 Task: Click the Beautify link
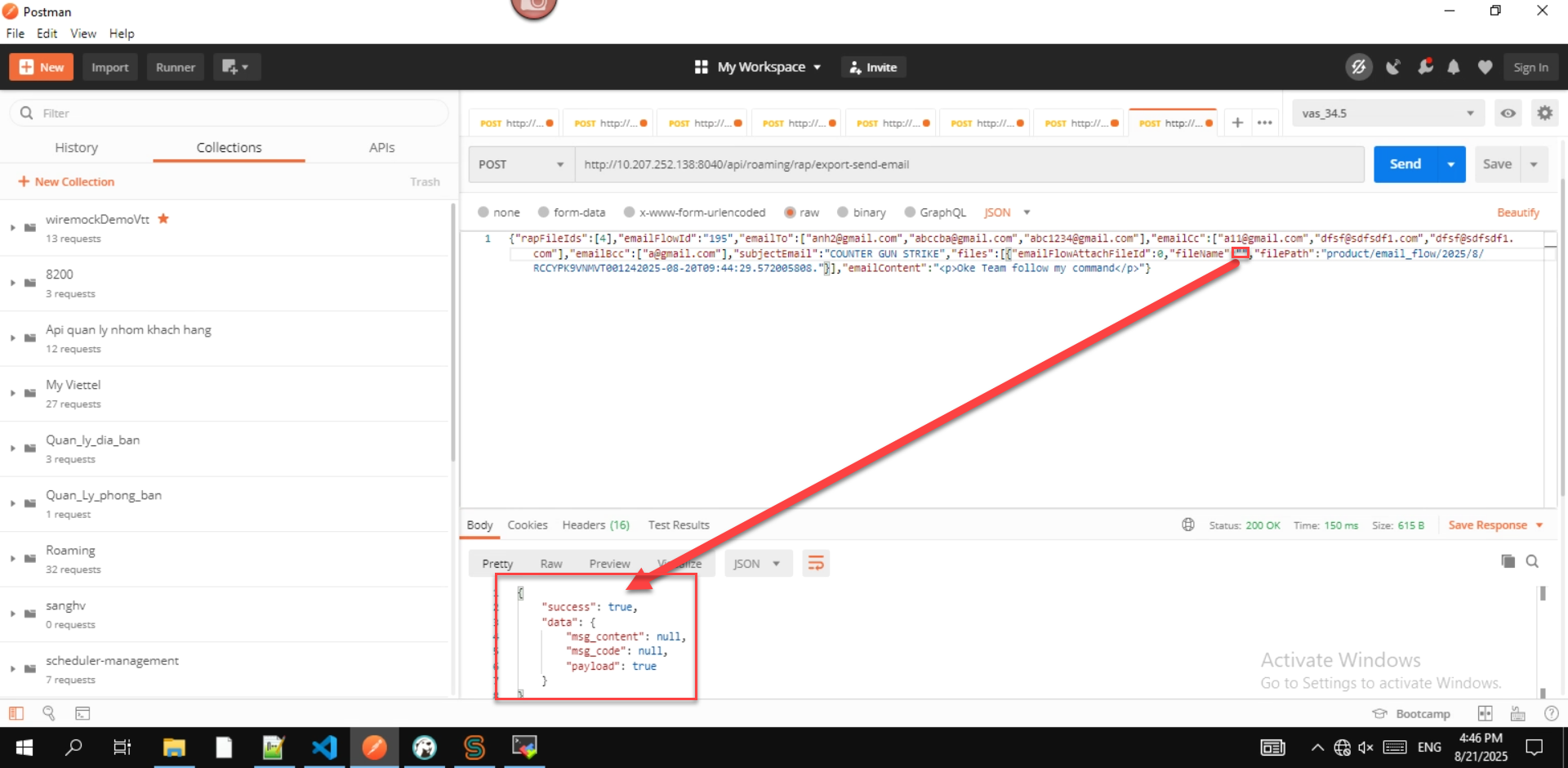coord(1517,212)
